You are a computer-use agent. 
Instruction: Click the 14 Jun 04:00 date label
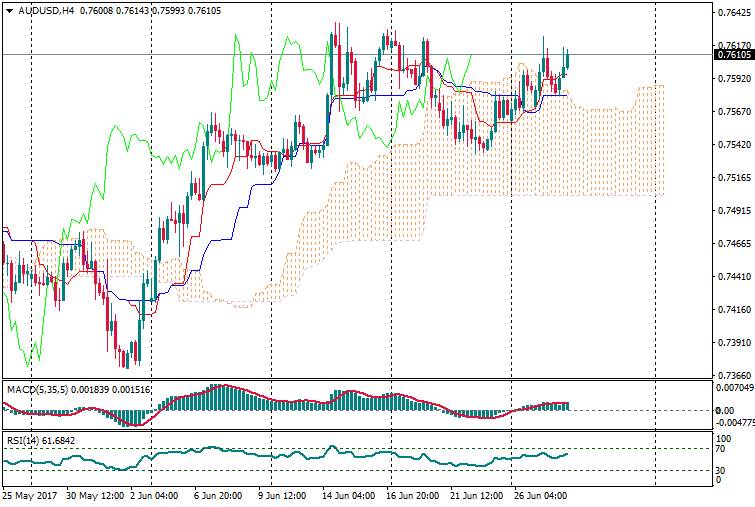coord(349,495)
